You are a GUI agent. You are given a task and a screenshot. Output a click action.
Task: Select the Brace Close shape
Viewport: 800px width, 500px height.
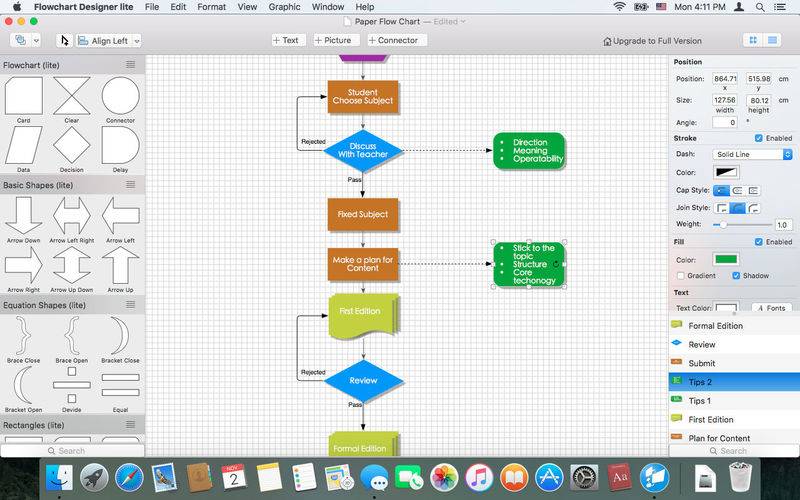[x=23, y=335]
